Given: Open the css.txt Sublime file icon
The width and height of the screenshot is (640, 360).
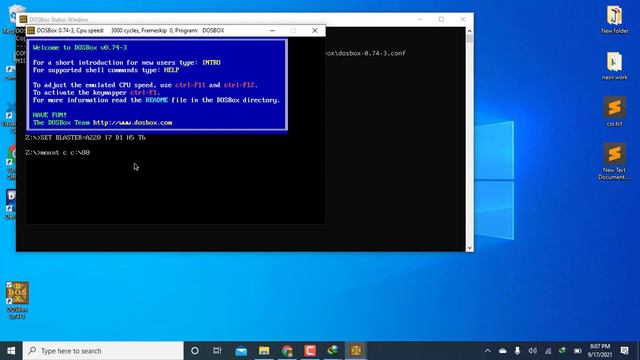Looking at the screenshot, I should click(614, 111).
